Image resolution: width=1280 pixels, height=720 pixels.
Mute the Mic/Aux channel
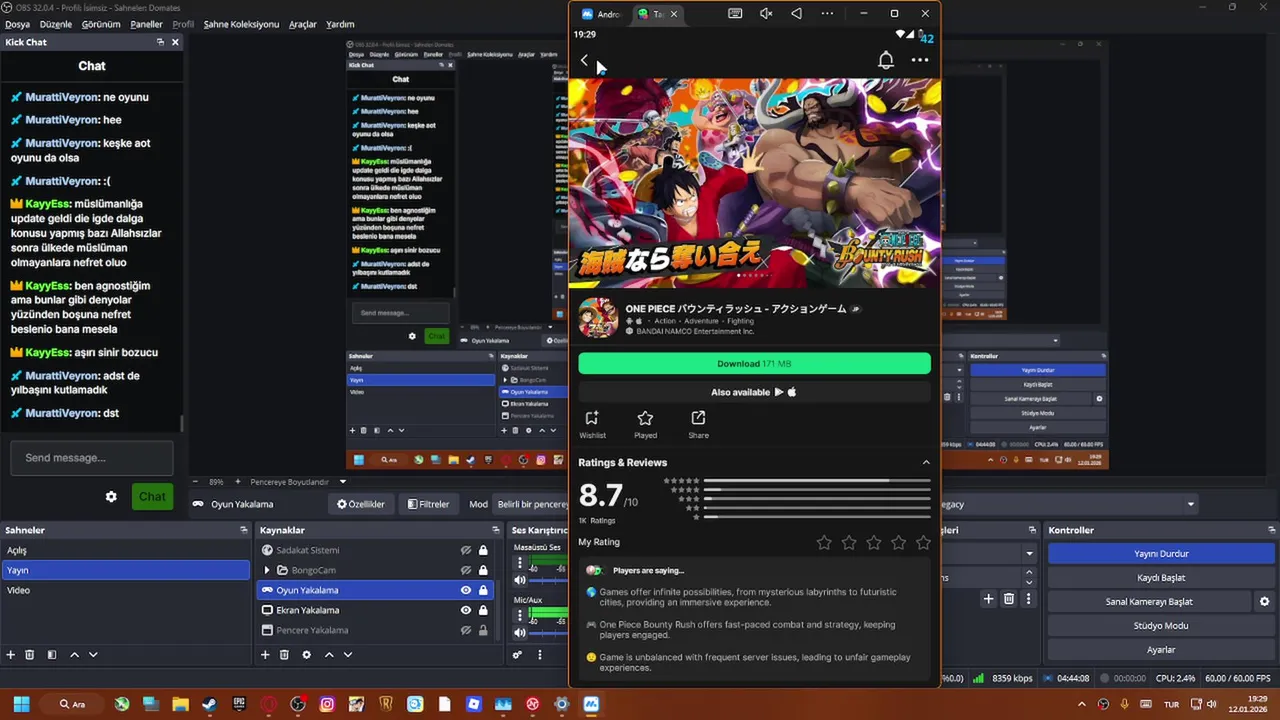coord(519,632)
